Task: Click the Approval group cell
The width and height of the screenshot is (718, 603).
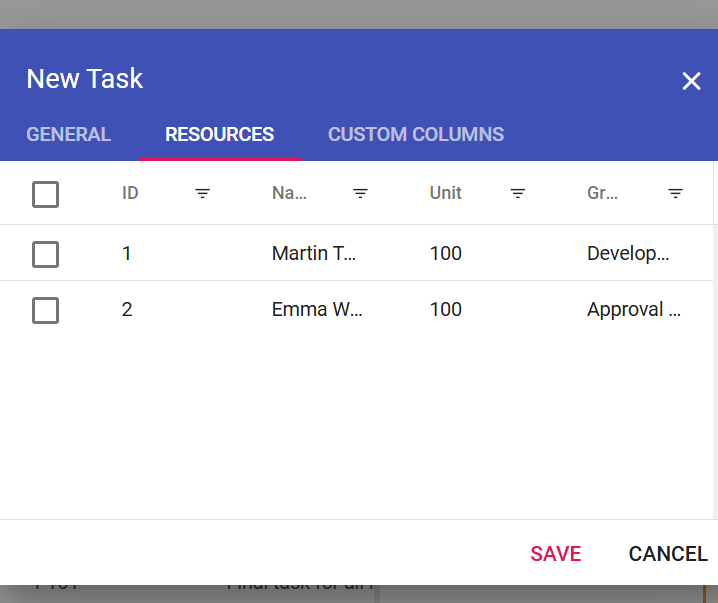Action: [633, 310]
